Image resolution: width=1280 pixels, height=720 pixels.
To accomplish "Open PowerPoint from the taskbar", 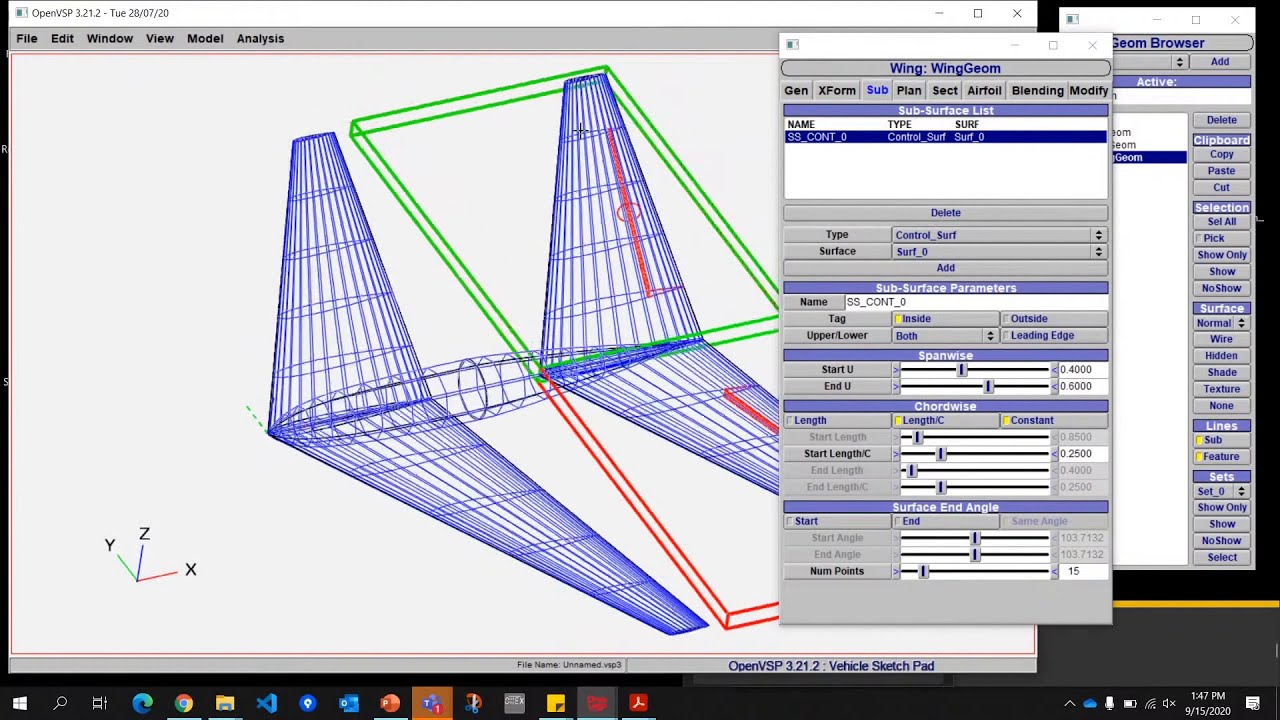I will pos(390,703).
